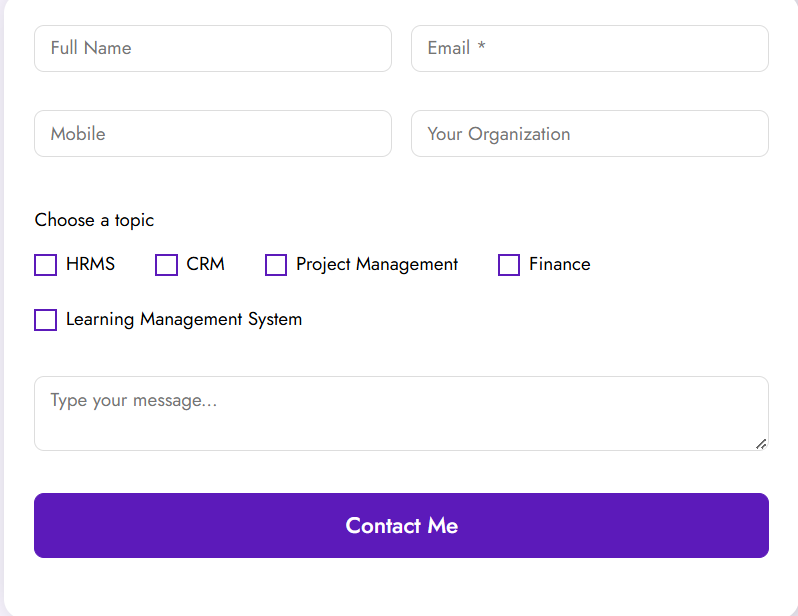798x616 pixels.
Task: Click the Full Name input field
Action: coord(213,48)
